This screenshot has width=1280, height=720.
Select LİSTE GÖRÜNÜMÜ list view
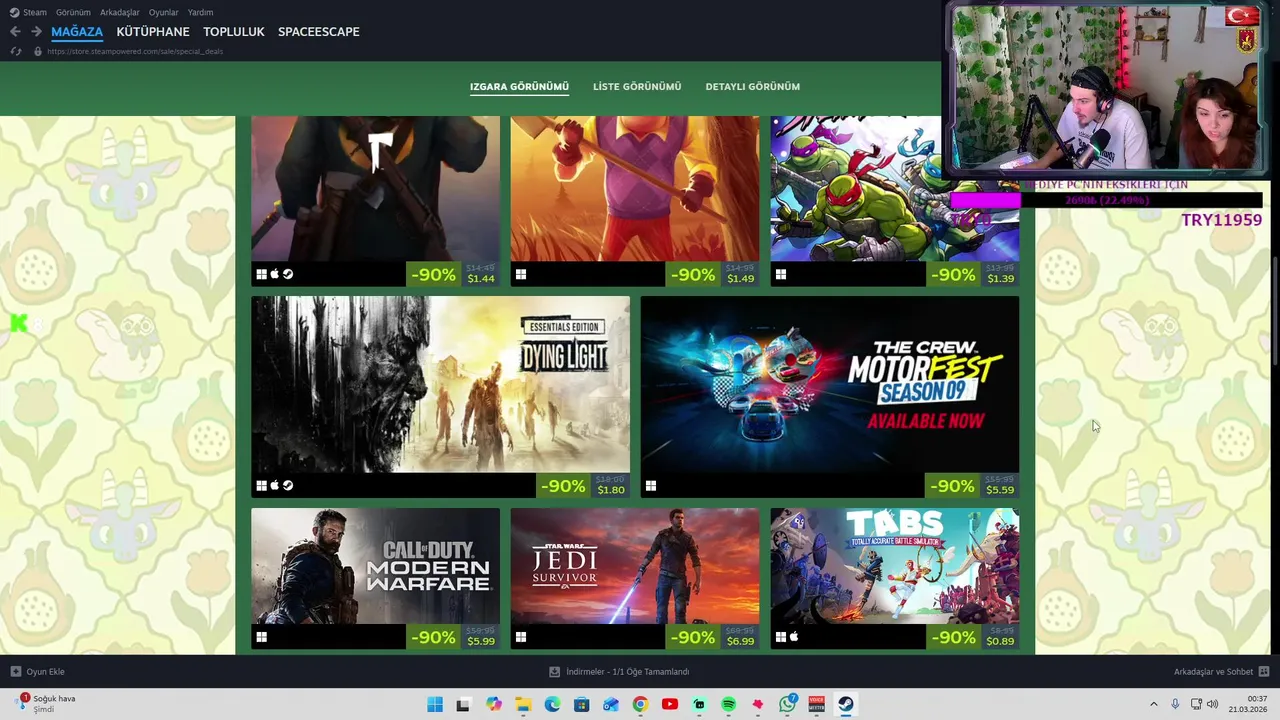click(637, 87)
